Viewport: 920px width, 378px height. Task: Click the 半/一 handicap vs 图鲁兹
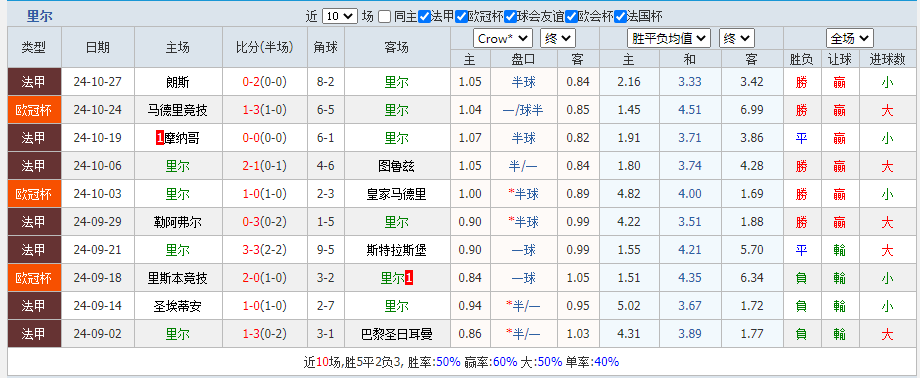523,166
